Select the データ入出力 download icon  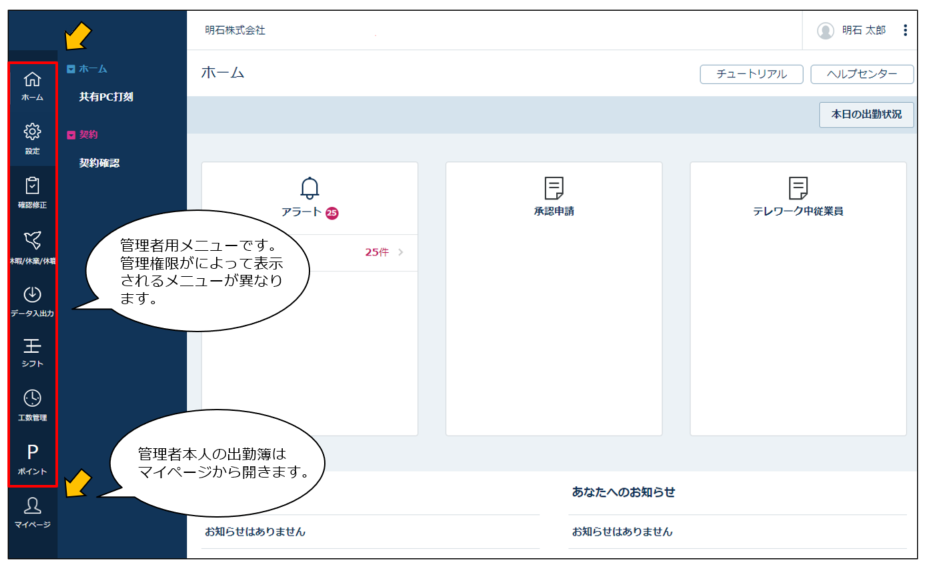click(x=32, y=294)
